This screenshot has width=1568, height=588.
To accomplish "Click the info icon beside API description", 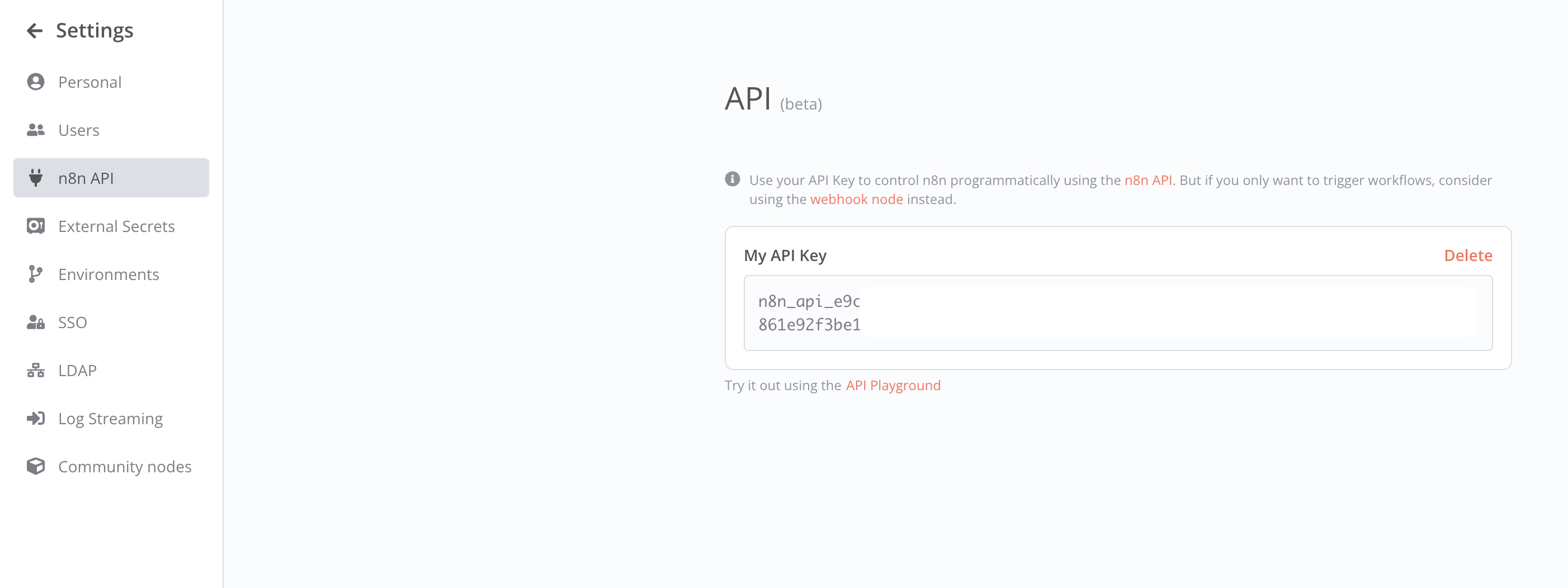I will [x=732, y=179].
